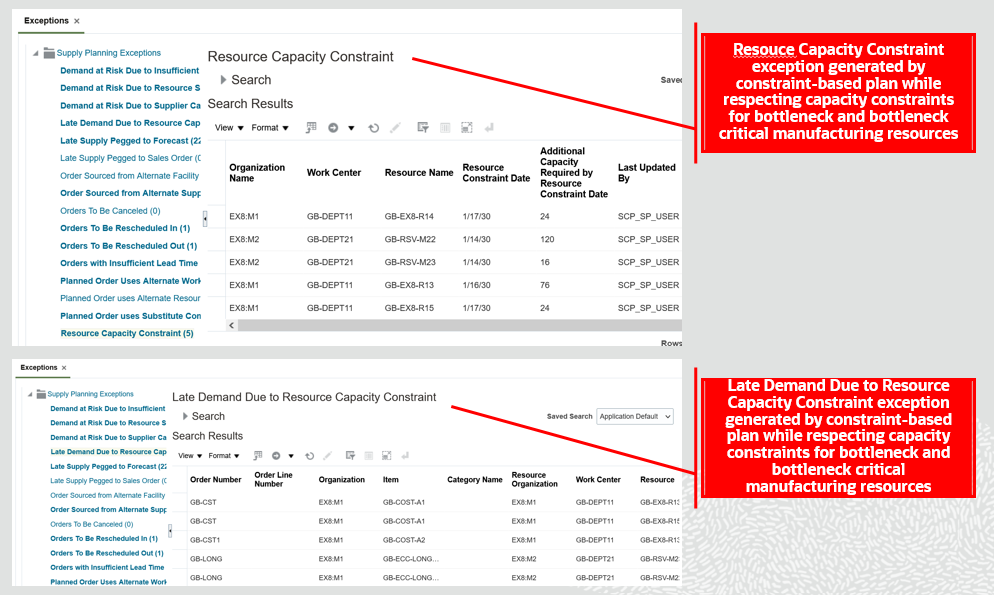
Task: Open the Format menu in Resource Capacity Constraint toolbar
Action: pos(270,127)
